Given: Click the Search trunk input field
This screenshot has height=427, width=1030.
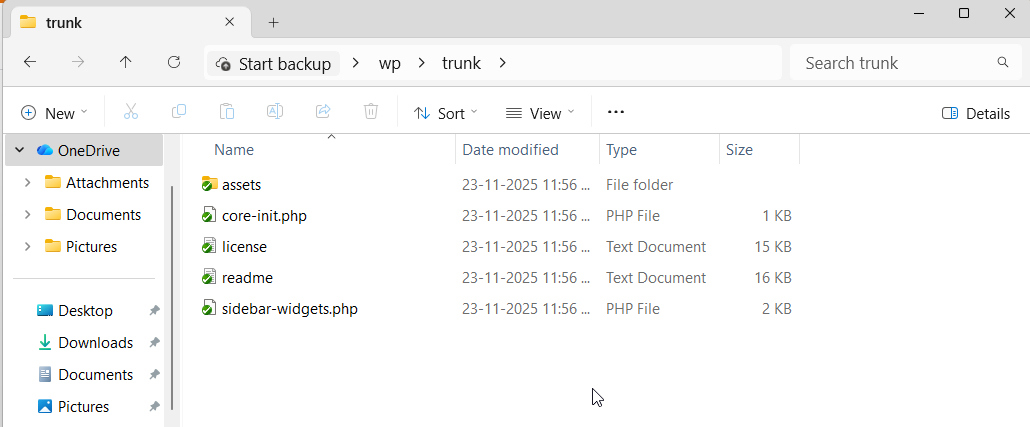Looking at the screenshot, I should click(895, 63).
